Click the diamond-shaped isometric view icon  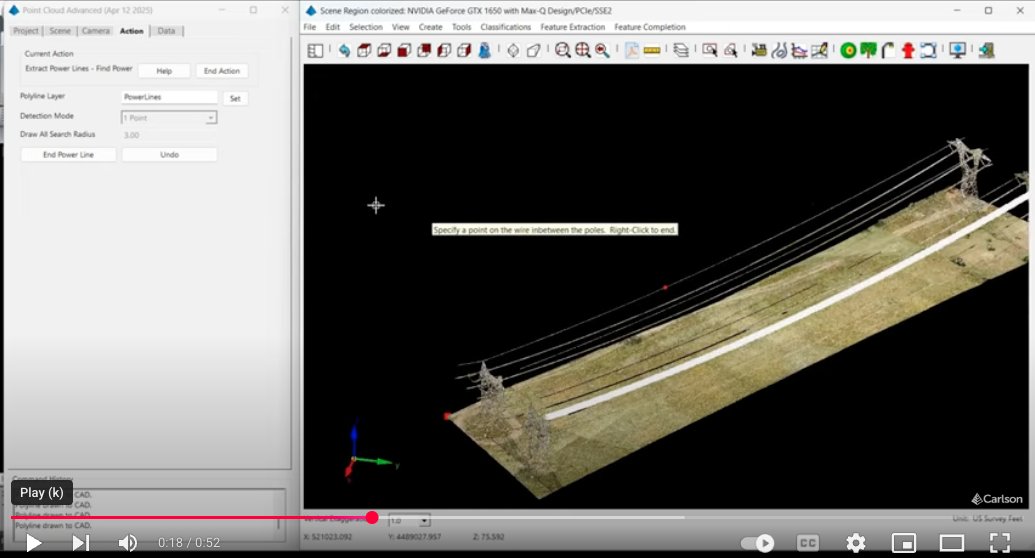click(x=513, y=50)
